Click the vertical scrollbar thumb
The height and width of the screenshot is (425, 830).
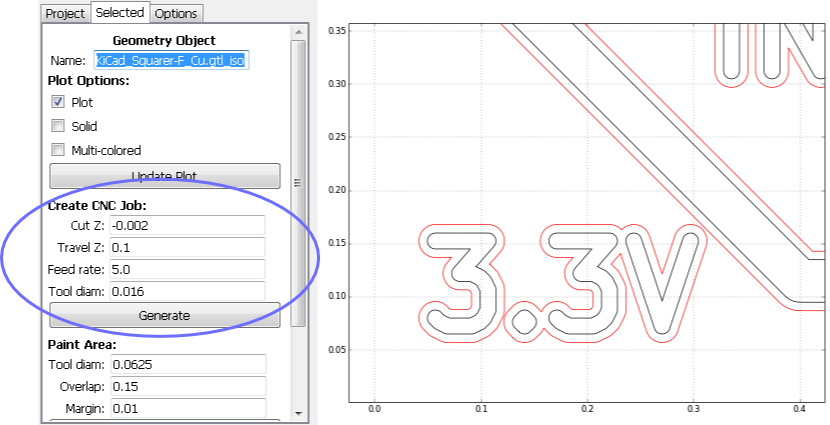[x=297, y=182]
